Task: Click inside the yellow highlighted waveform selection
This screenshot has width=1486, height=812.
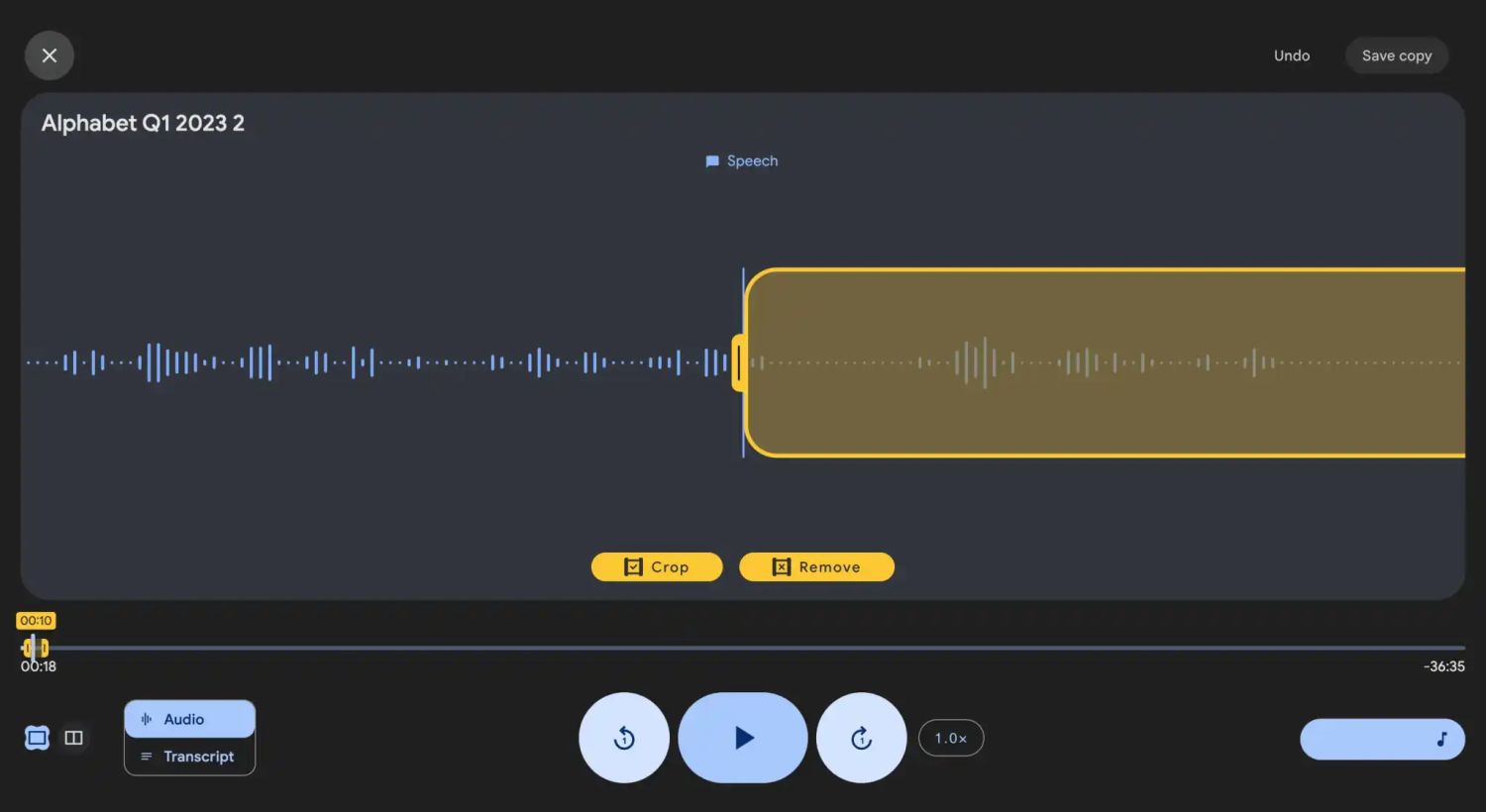Action: pyautogui.click(x=1105, y=362)
